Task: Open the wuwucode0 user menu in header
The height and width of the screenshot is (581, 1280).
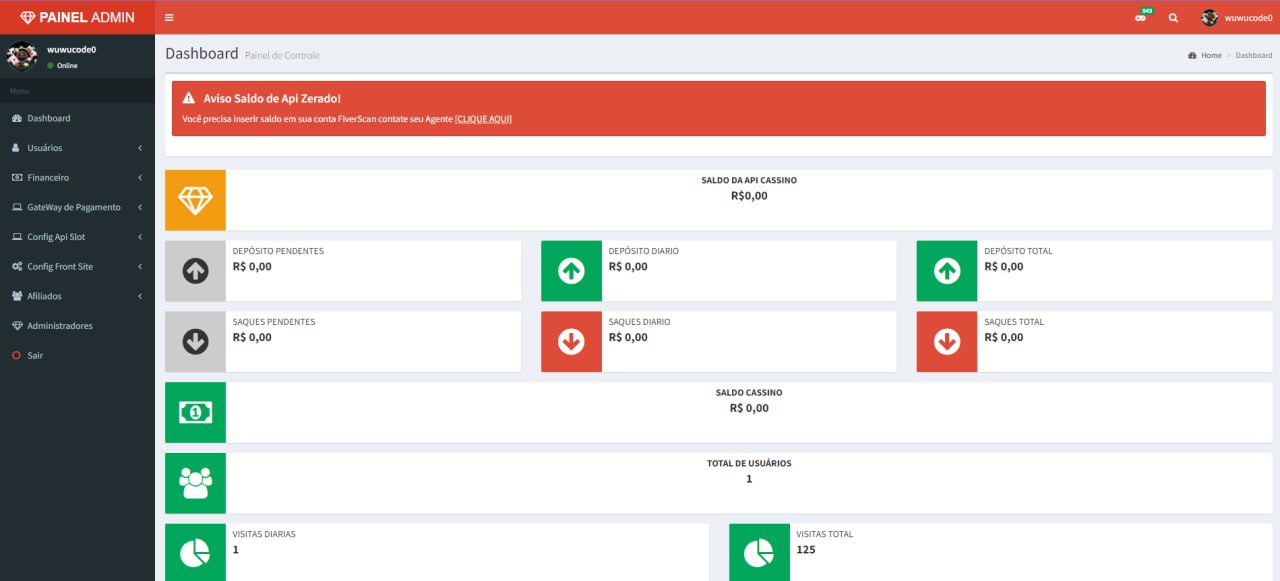Action: (1237, 18)
